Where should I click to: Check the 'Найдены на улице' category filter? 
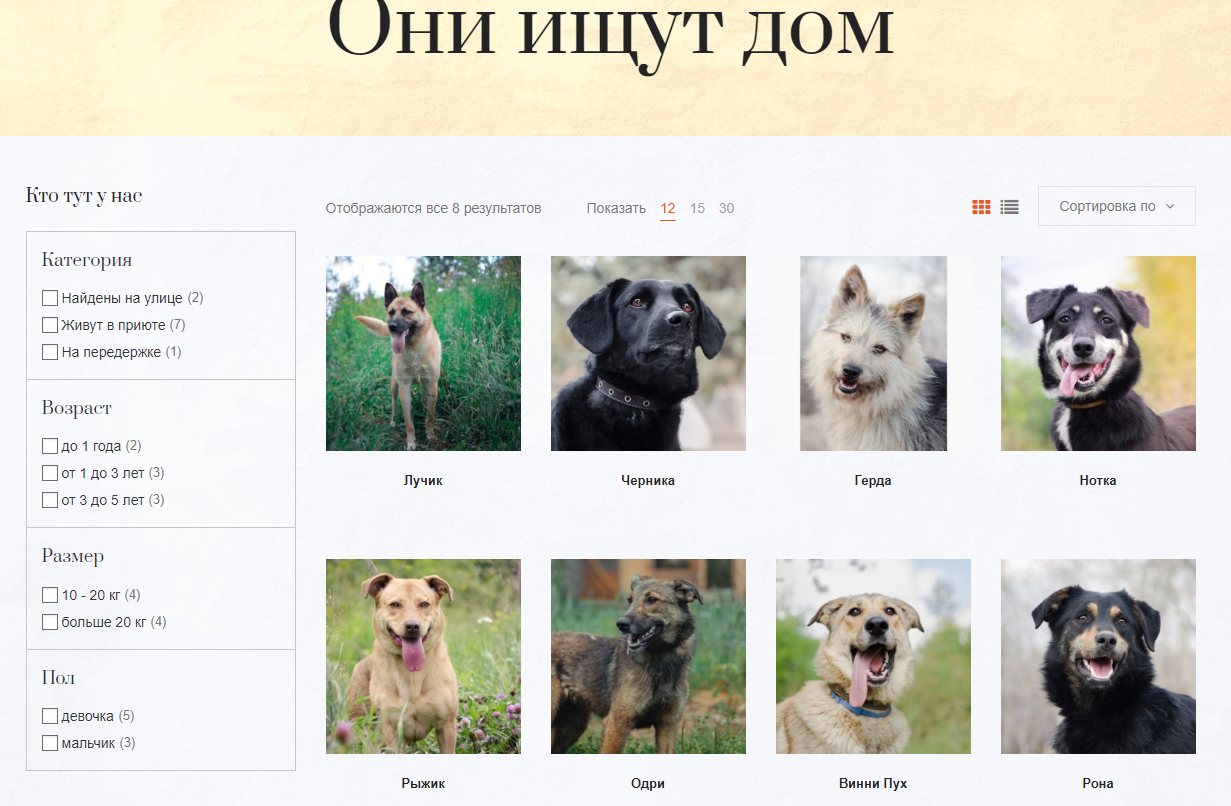tap(50, 298)
